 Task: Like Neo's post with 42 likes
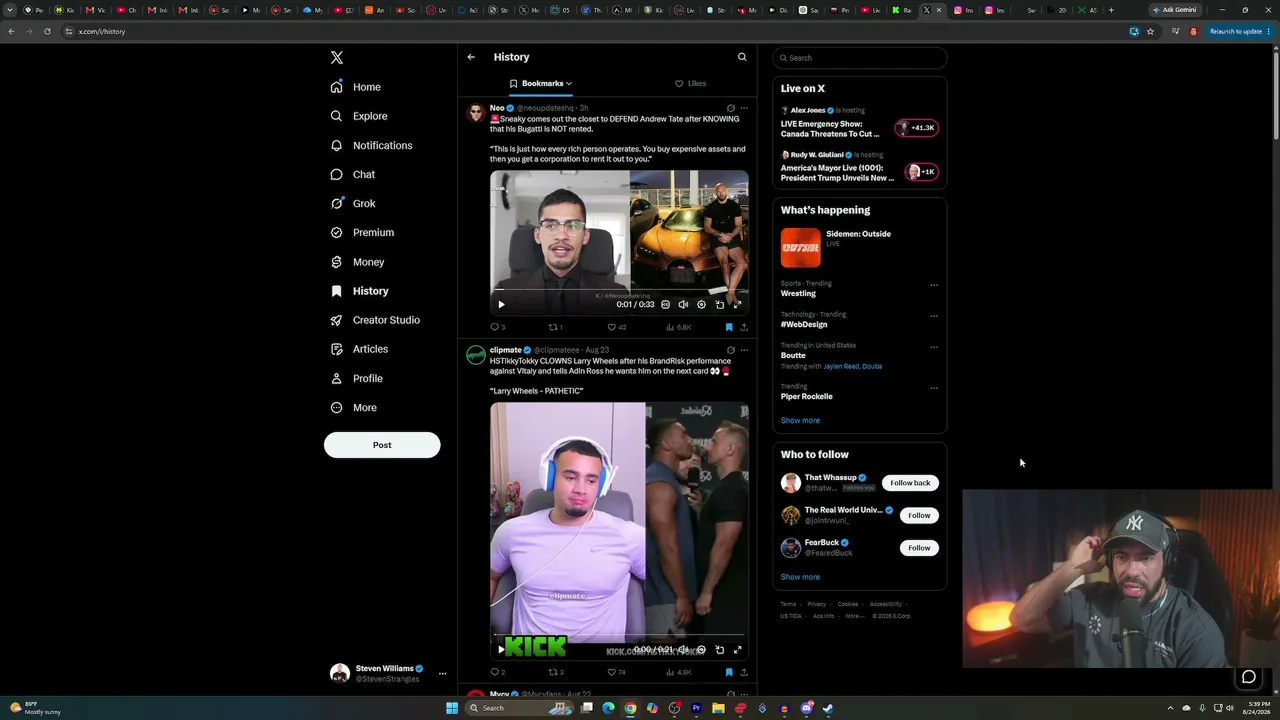click(x=617, y=327)
